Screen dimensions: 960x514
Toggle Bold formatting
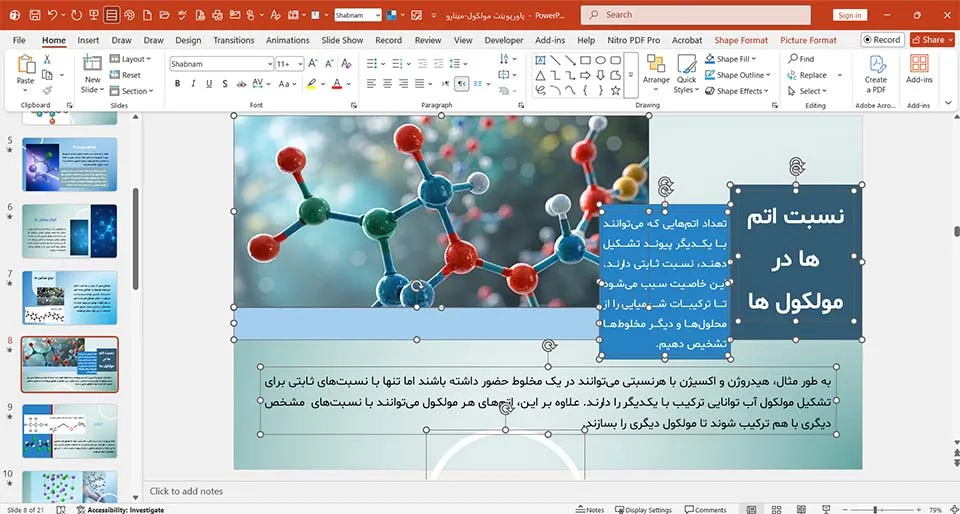click(x=178, y=83)
